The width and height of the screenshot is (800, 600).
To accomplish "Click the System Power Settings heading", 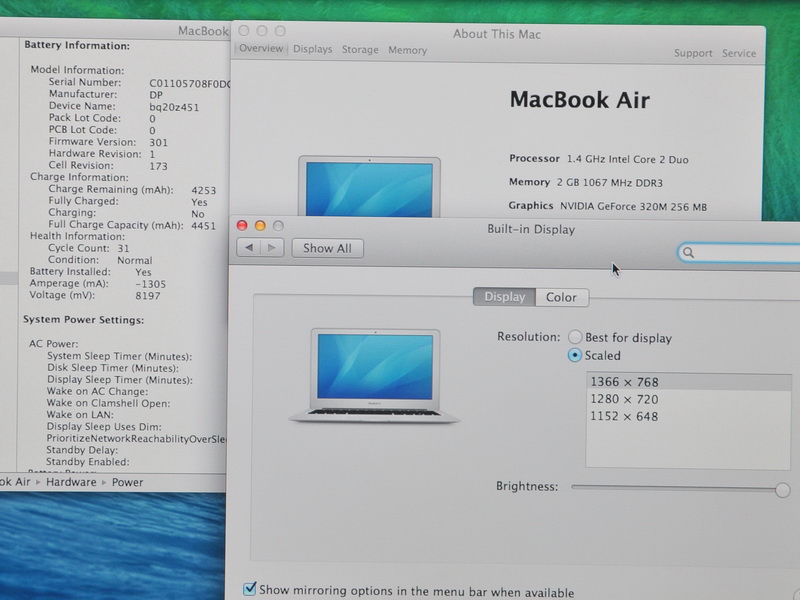I will (83, 320).
